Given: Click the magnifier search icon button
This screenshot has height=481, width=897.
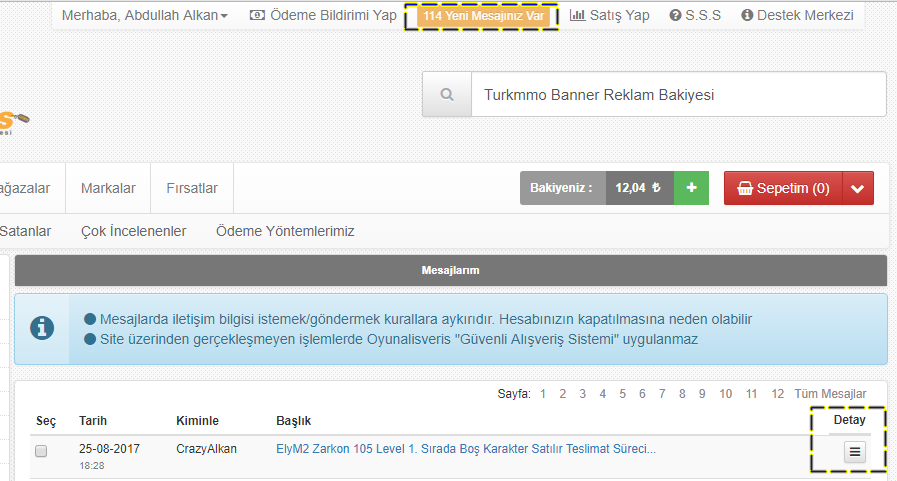Looking at the screenshot, I should pos(447,94).
